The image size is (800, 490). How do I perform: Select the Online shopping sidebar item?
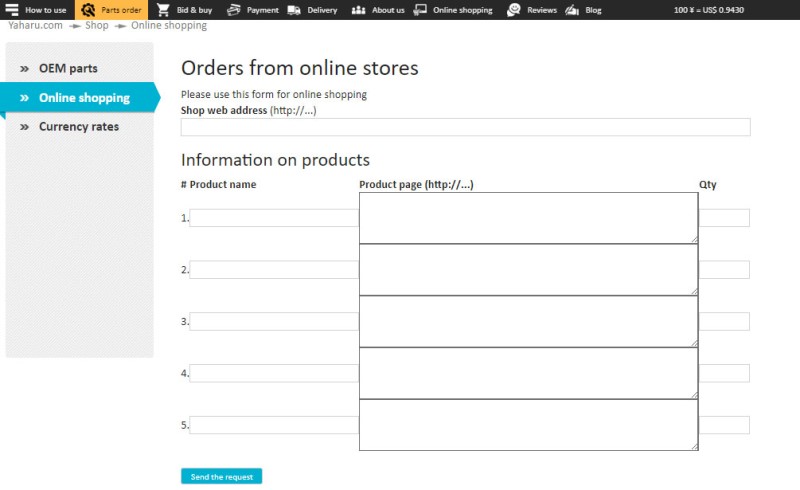84,98
